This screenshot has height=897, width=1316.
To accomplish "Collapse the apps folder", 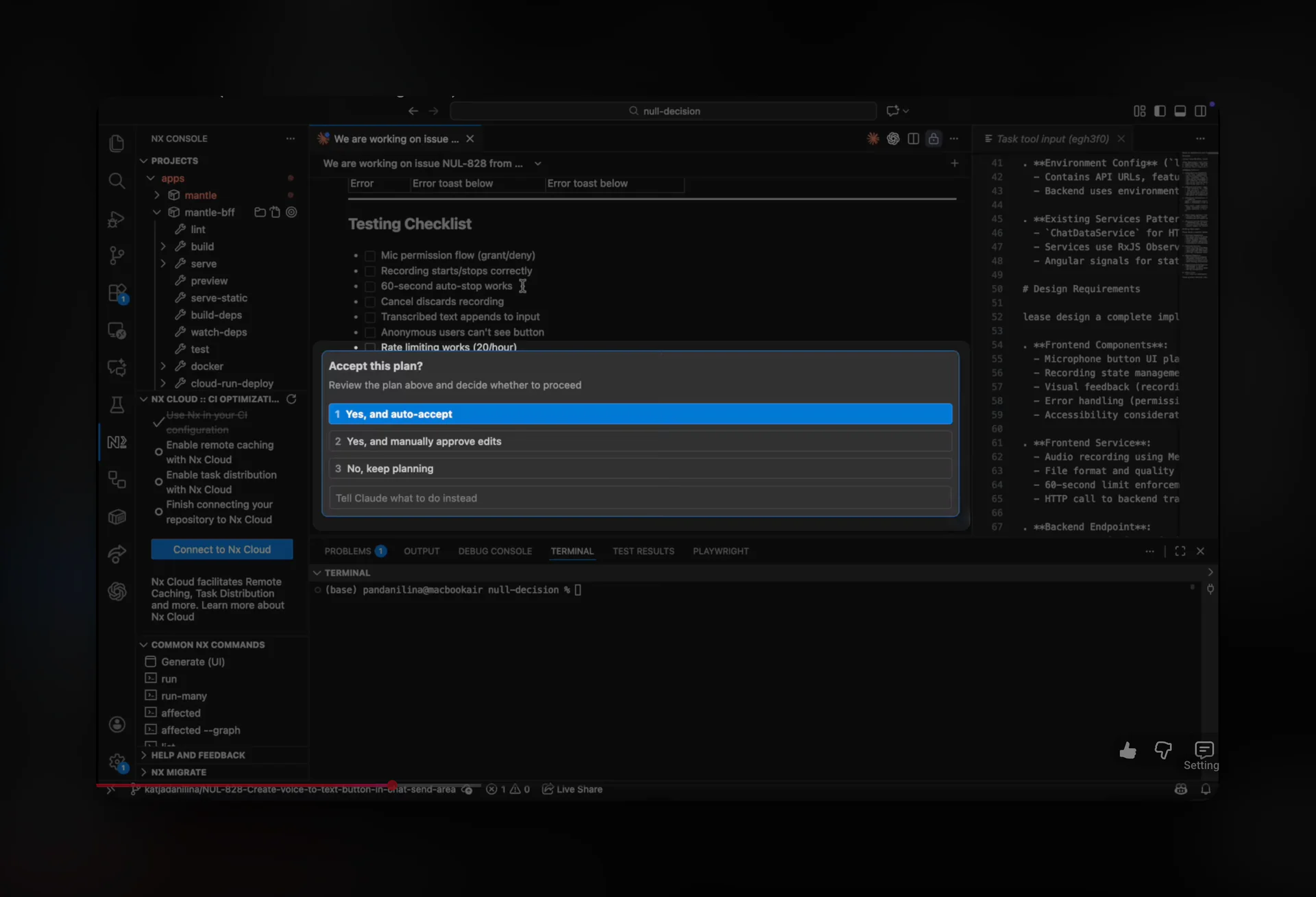I will point(150,178).
